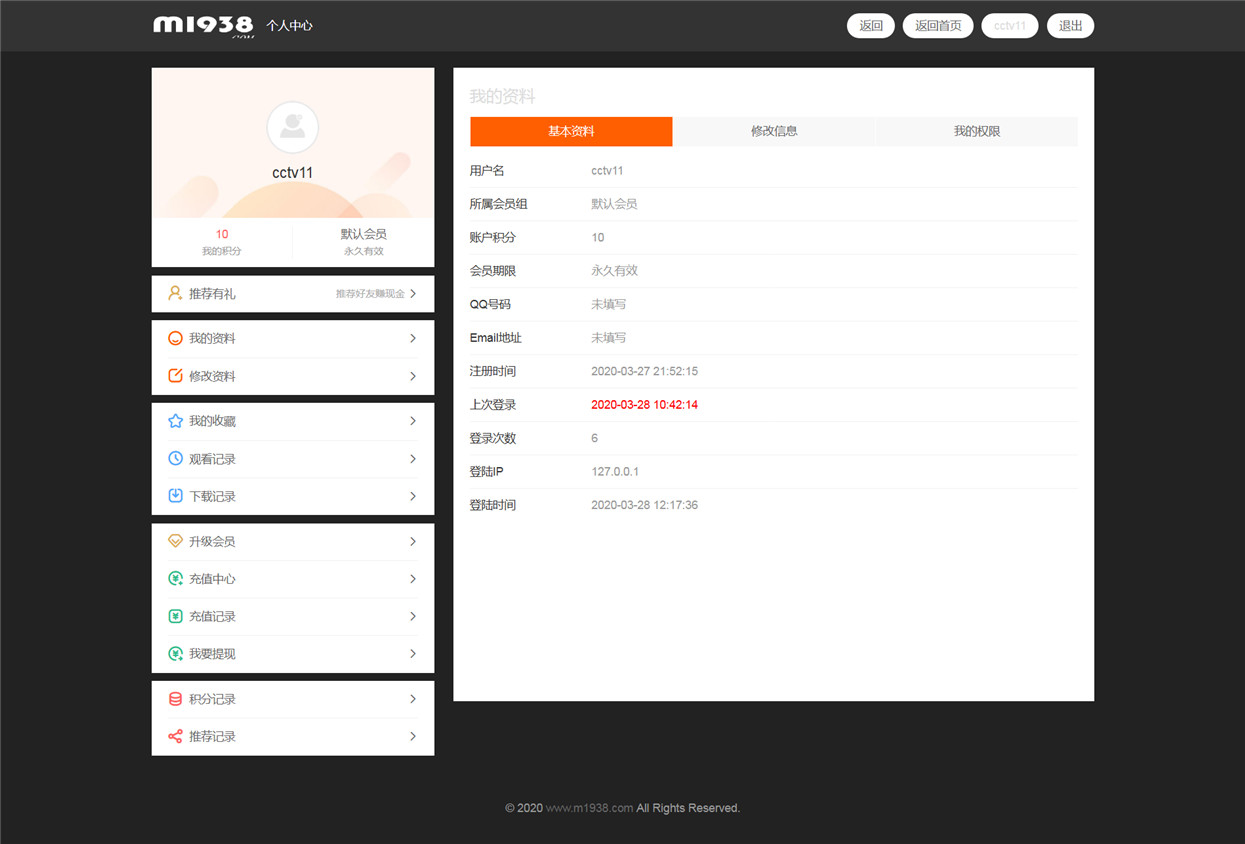Click the 充值记录 yen square icon
The image size is (1245, 844).
(x=175, y=616)
